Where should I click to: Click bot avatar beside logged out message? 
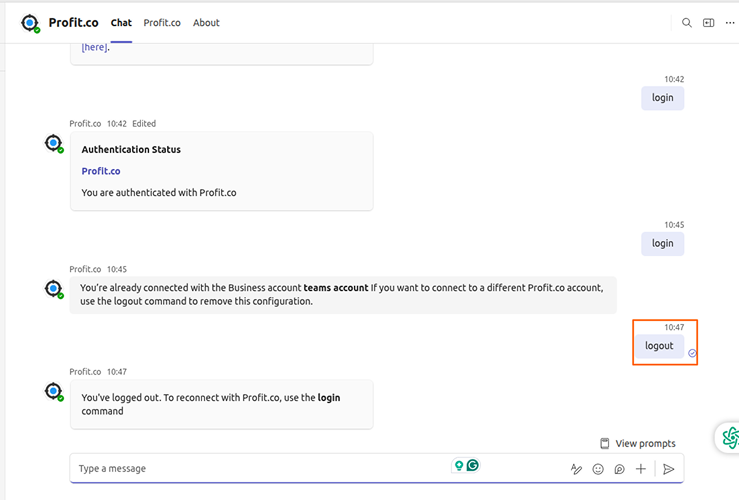click(x=54, y=391)
